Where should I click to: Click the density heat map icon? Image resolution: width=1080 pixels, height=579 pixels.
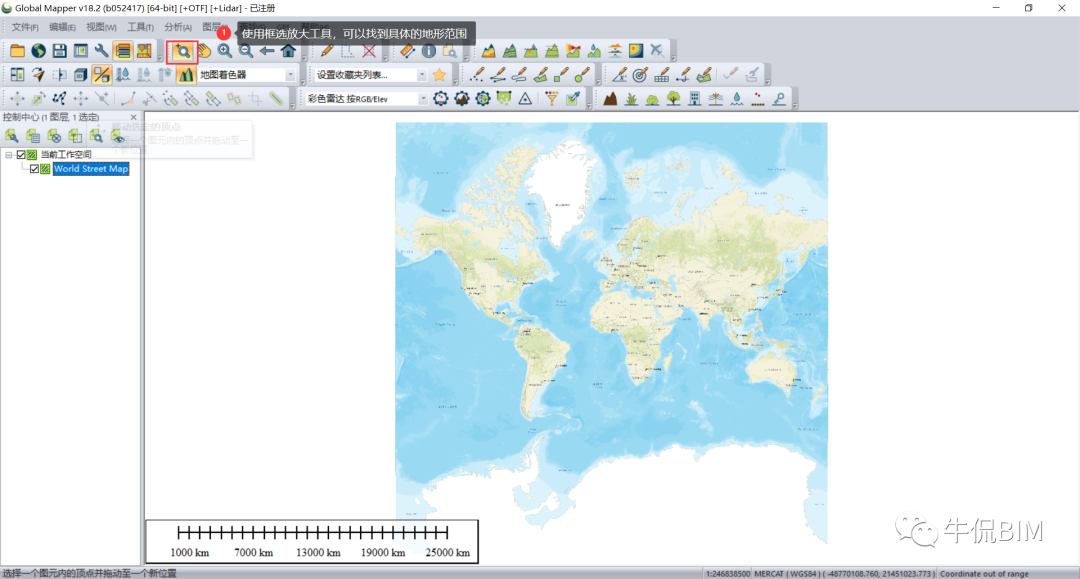click(x=636, y=51)
